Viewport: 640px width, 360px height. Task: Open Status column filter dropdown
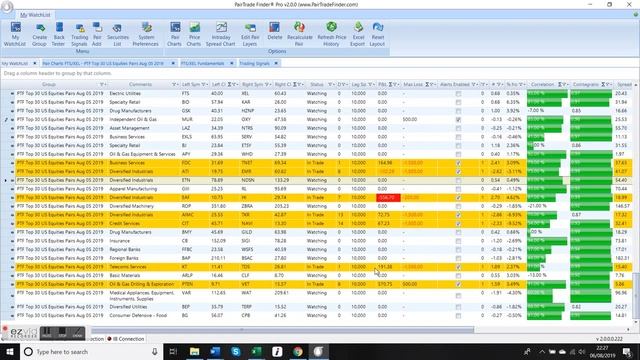[330, 84]
